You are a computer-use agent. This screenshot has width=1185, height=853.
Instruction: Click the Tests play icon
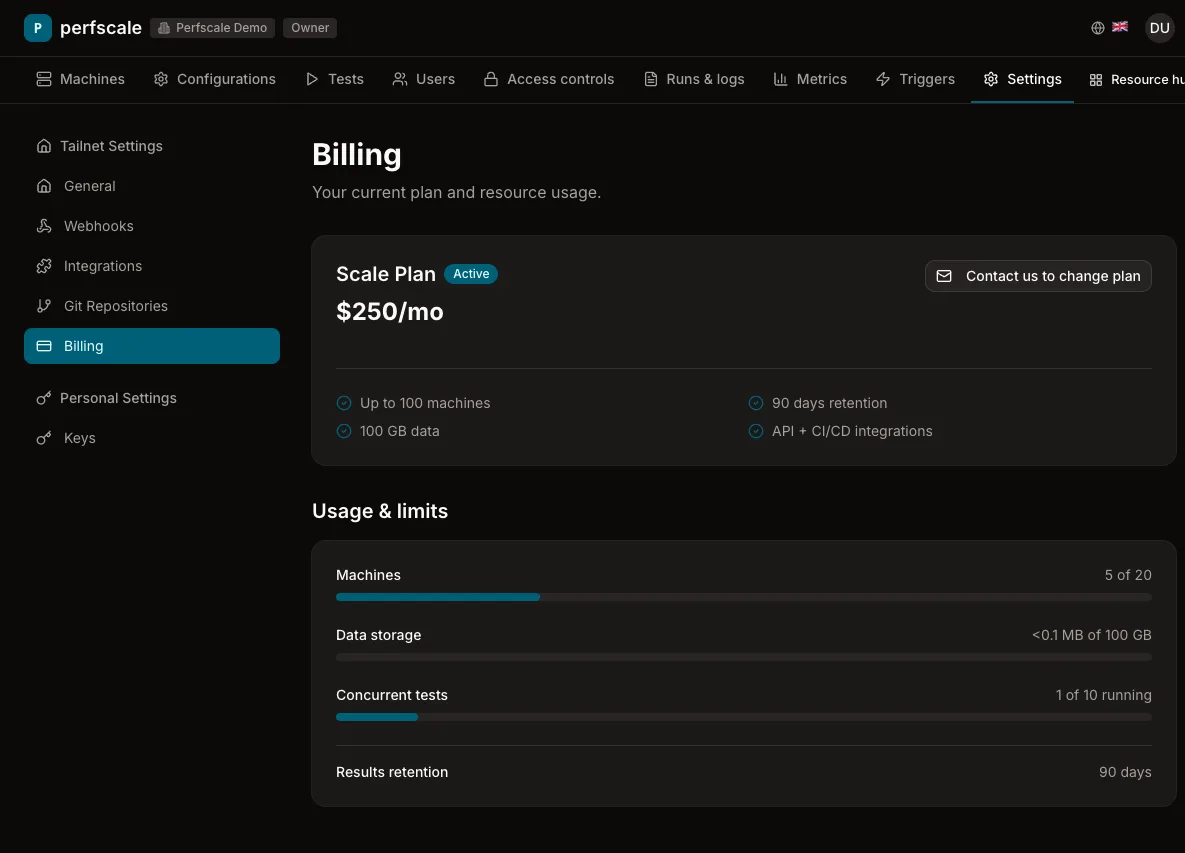pyautogui.click(x=312, y=79)
